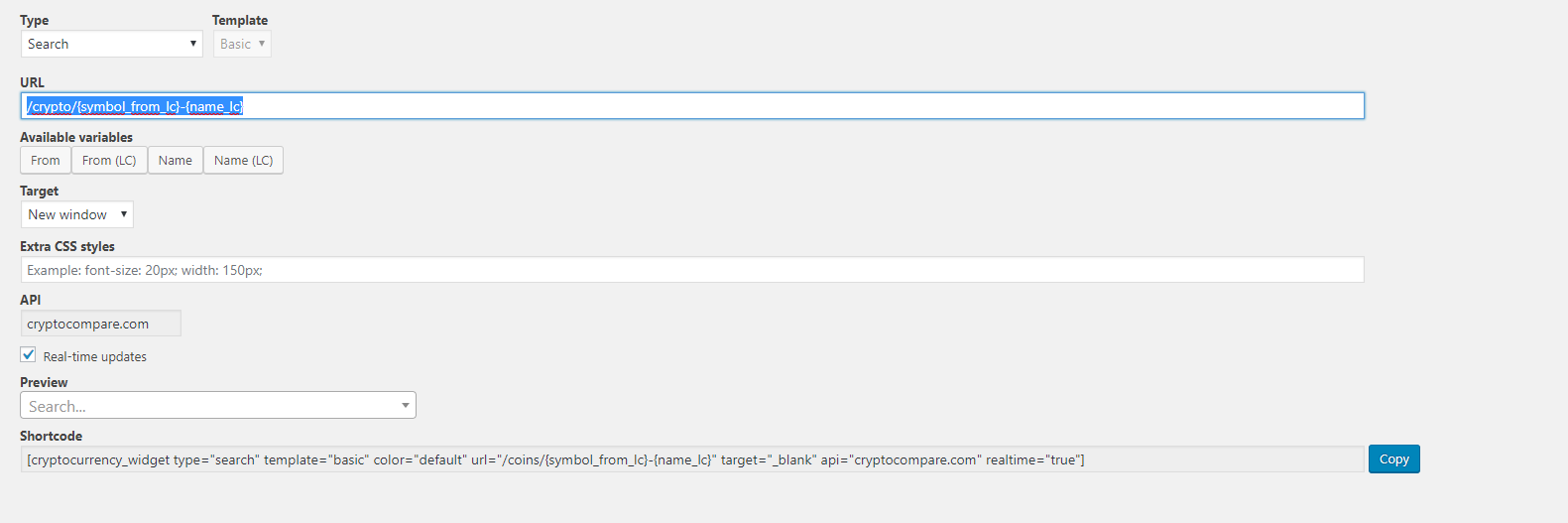Click the Target dropdown arrow
The width and height of the screenshot is (1568, 523).
point(124,214)
